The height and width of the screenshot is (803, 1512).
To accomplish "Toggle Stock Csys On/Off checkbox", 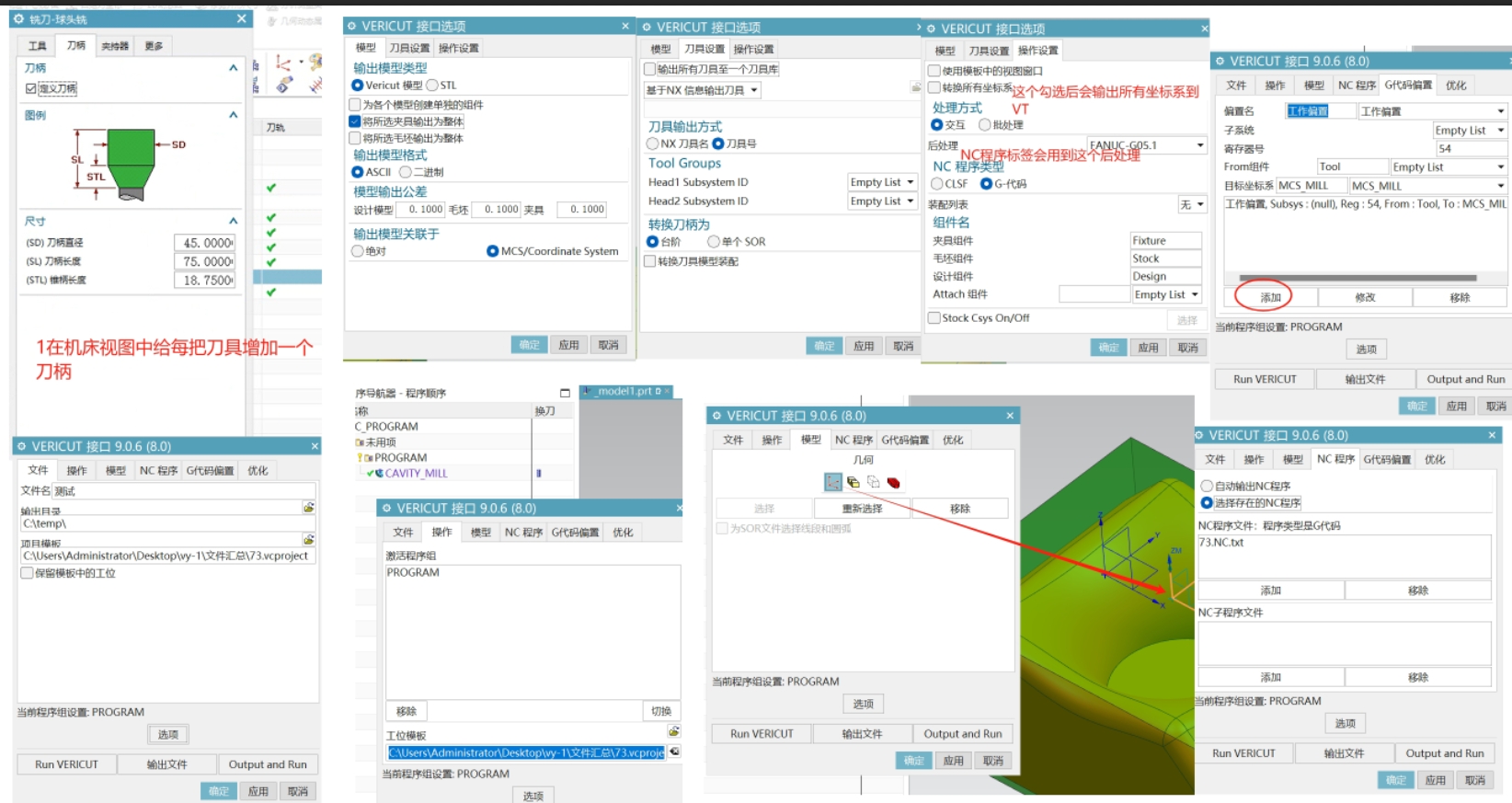I will [934, 318].
